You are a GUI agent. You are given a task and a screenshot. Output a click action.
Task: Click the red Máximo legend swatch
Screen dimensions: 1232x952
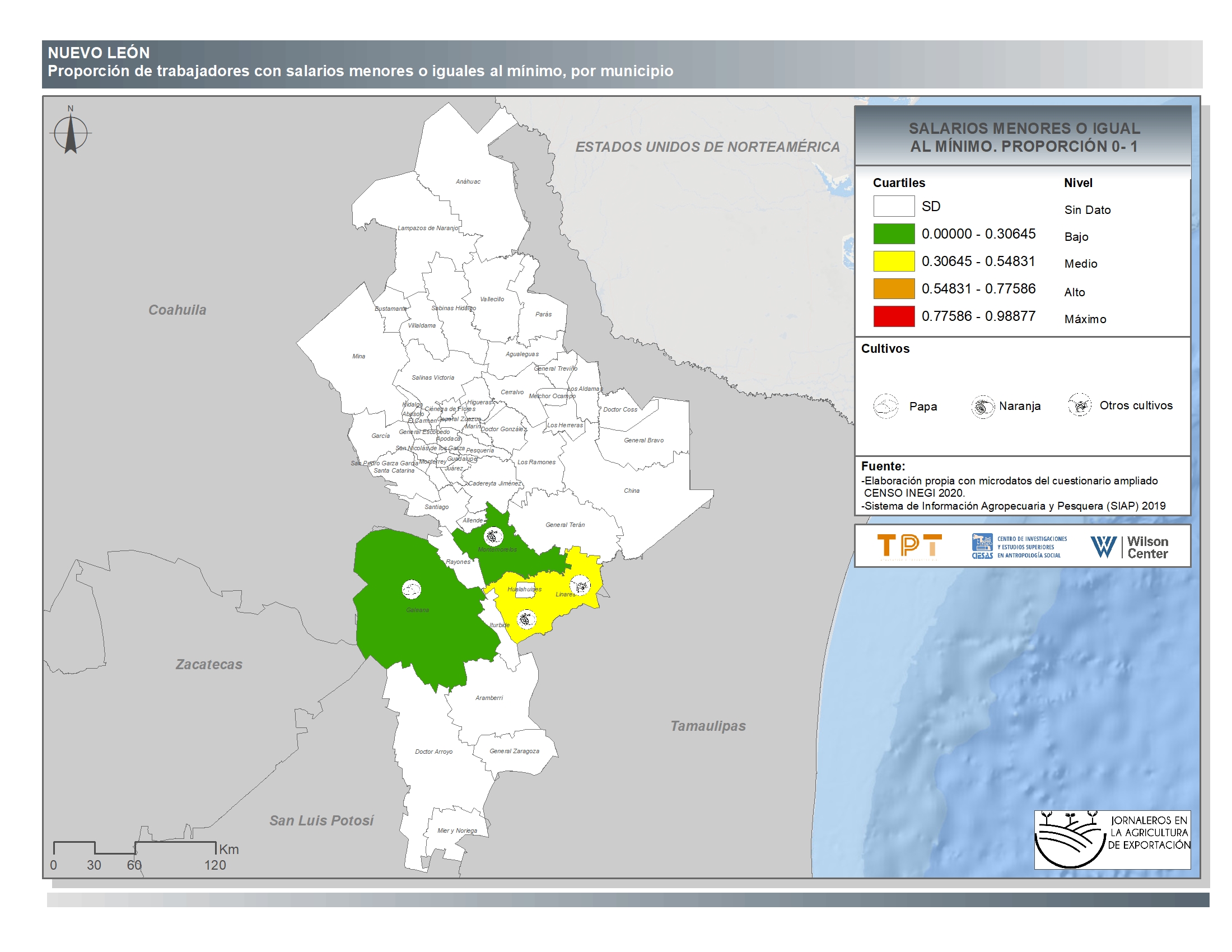894,316
